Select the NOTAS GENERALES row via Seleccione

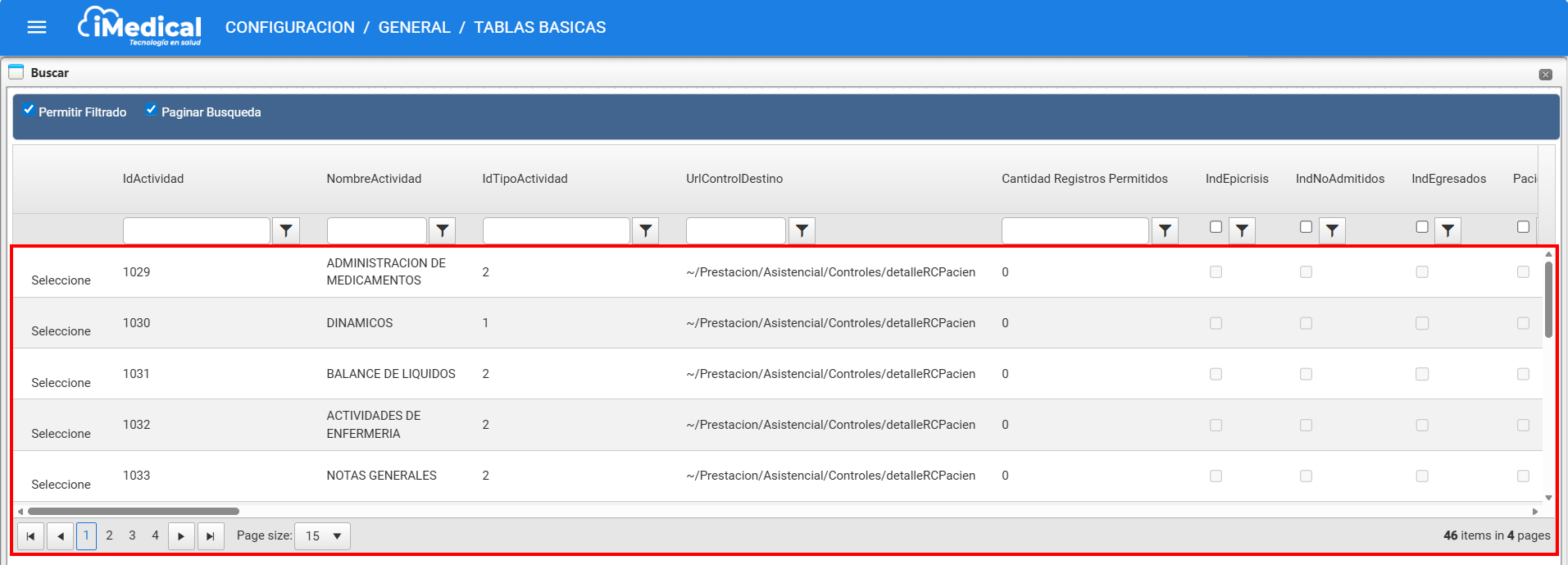tap(61, 485)
